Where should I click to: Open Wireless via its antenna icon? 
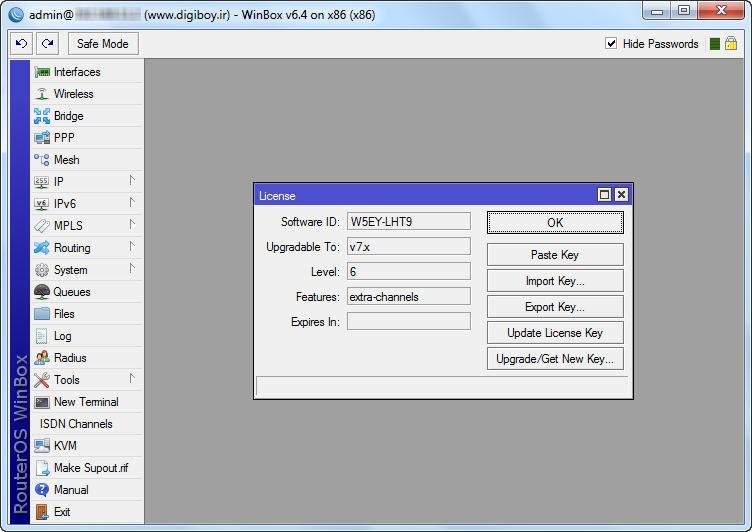[42, 94]
